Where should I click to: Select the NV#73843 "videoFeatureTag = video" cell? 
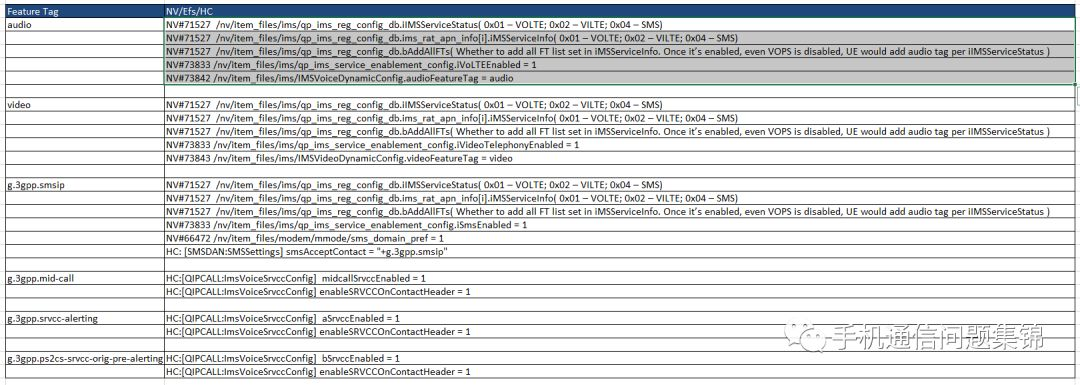click(x=619, y=158)
